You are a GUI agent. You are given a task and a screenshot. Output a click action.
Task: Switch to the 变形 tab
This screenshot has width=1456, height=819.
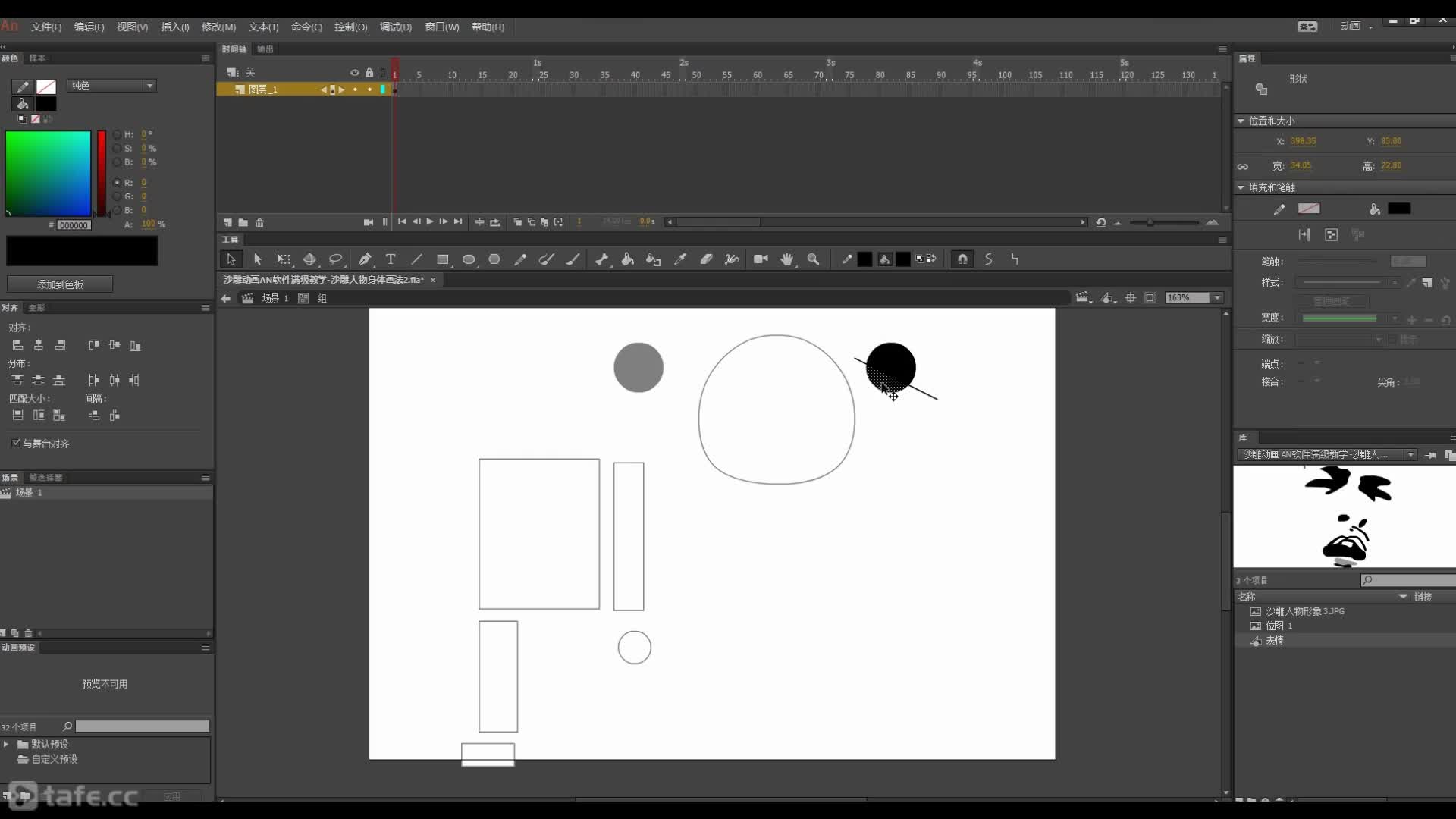36,308
